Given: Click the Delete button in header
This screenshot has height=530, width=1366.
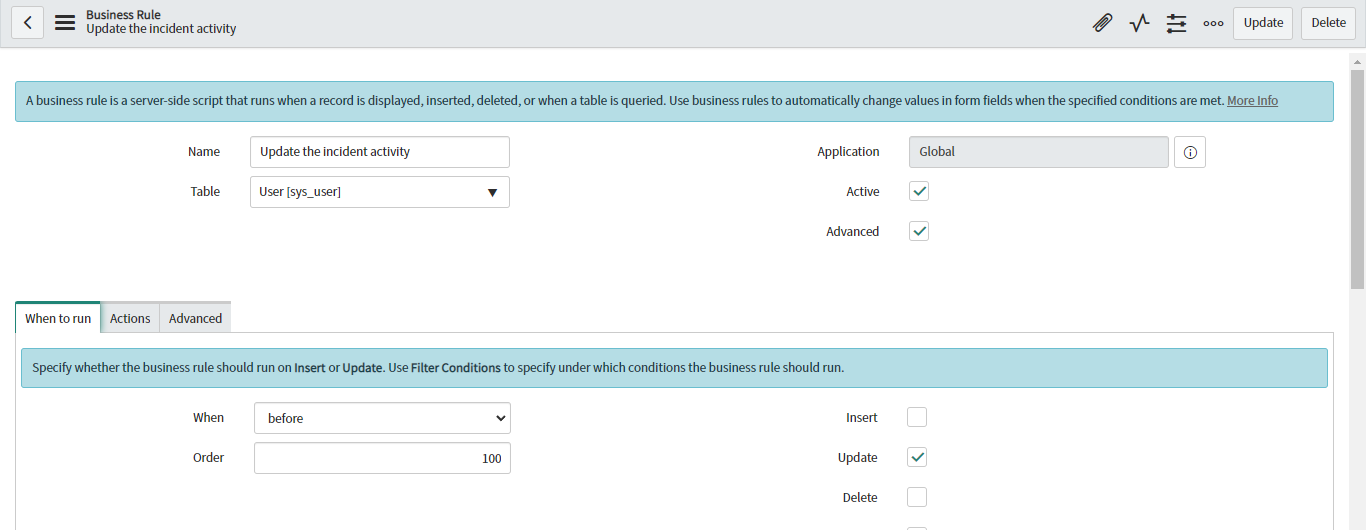Looking at the screenshot, I should point(1328,23).
